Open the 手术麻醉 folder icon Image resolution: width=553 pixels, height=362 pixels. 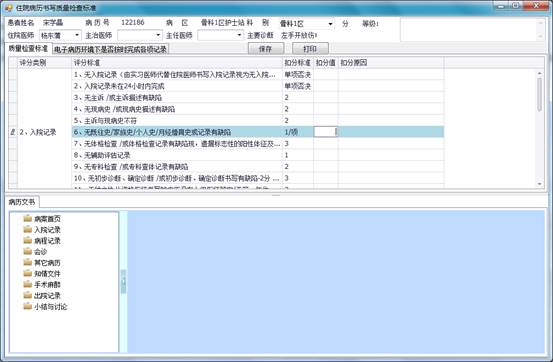tap(28, 284)
